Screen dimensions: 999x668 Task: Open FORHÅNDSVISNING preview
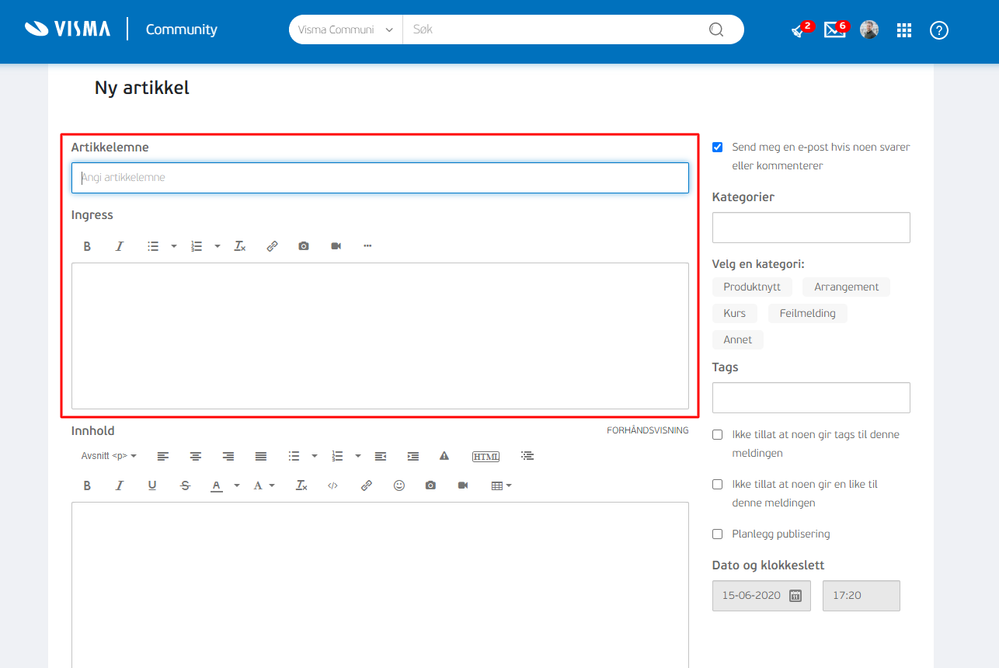click(647, 431)
